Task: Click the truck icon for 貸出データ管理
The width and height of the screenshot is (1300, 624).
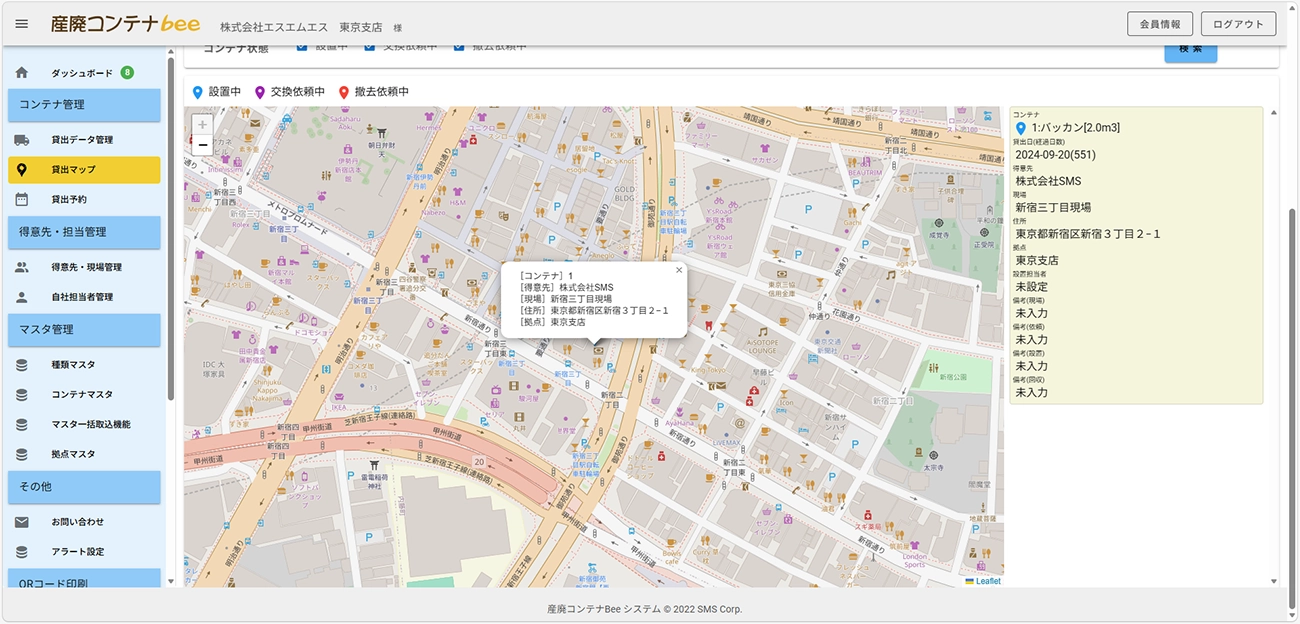Action: (22, 140)
